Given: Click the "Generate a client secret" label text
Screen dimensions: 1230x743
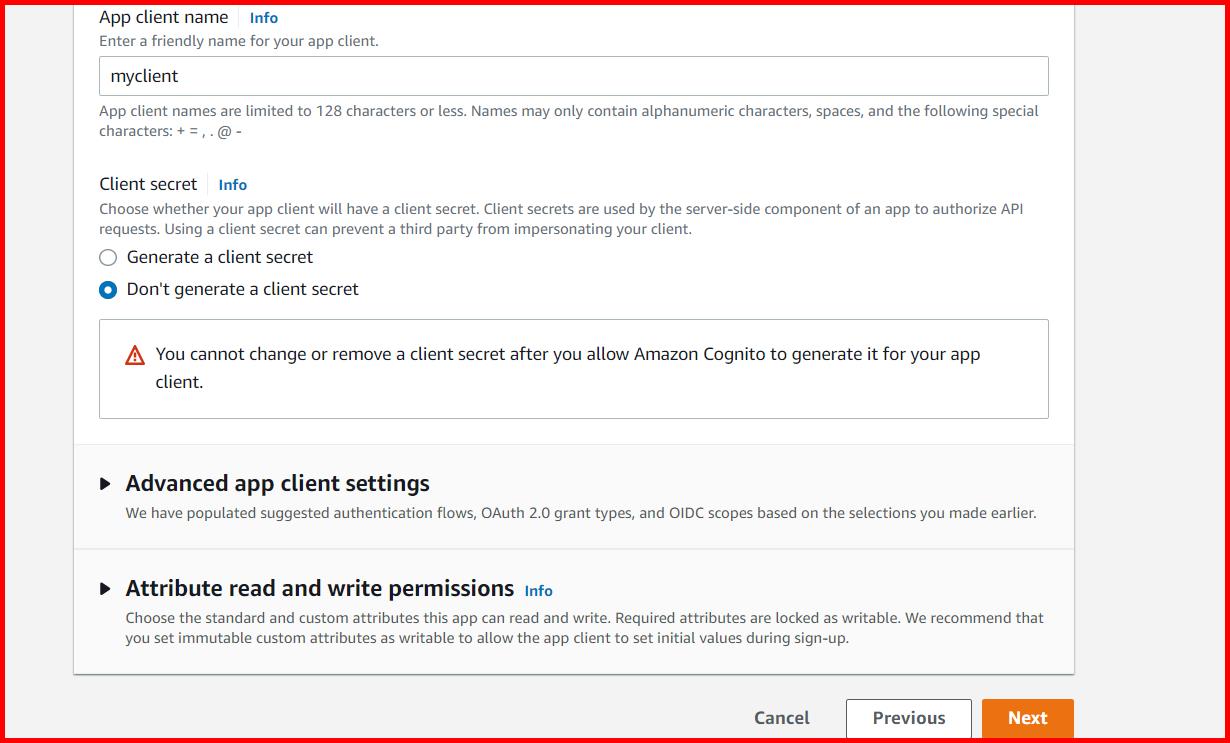Looking at the screenshot, I should (220, 257).
